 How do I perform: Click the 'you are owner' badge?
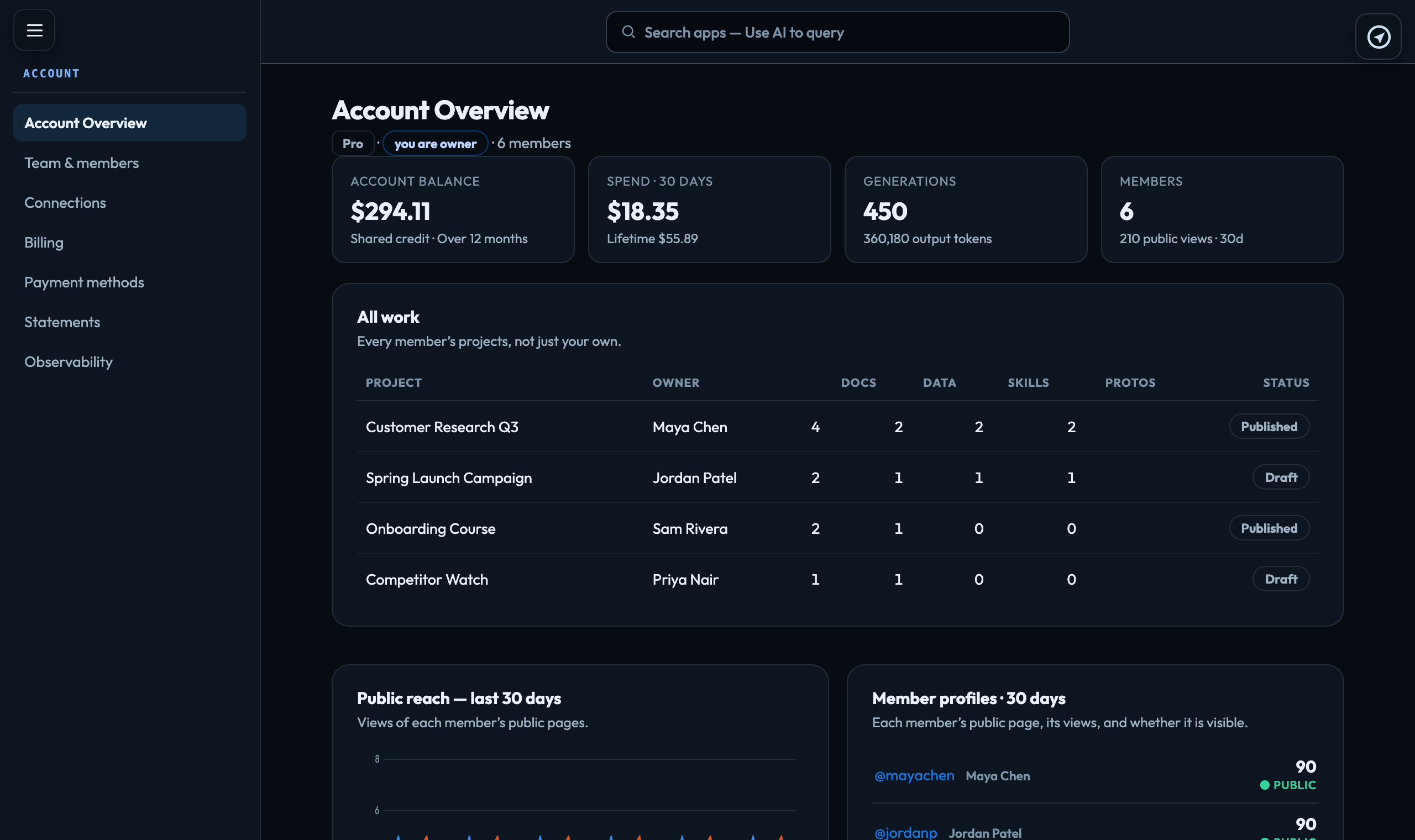coord(435,143)
